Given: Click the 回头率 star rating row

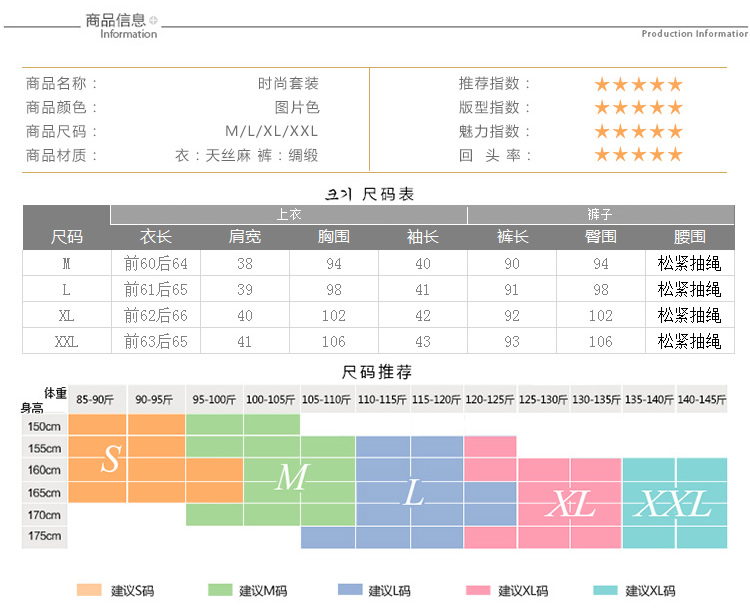Looking at the screenshot, I should pos(638,155).
